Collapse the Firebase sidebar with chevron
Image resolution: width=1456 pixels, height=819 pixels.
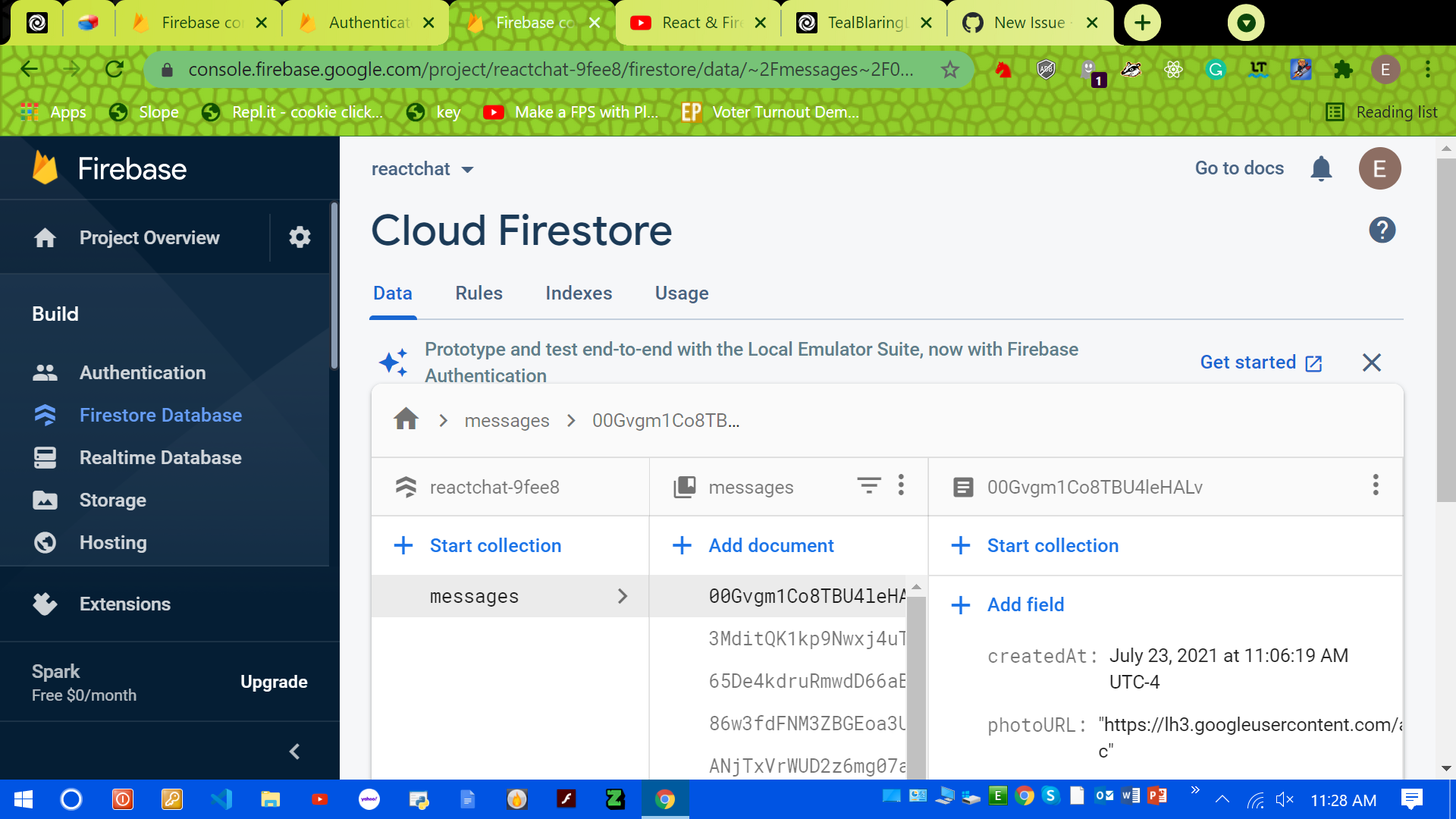pyautogui.click(x=295, y=752)
